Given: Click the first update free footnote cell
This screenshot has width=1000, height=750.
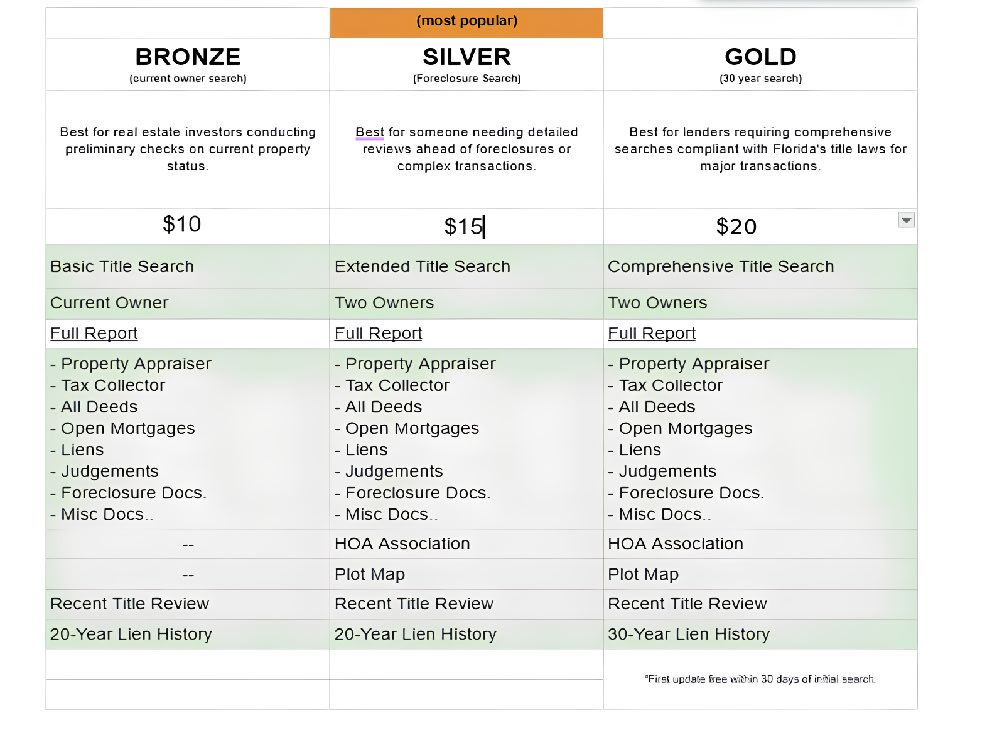Looking at the screenshot, I should 760,679.
